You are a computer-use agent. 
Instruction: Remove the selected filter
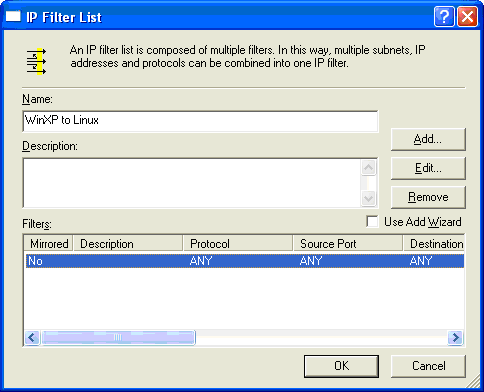[x=428, y=197]
